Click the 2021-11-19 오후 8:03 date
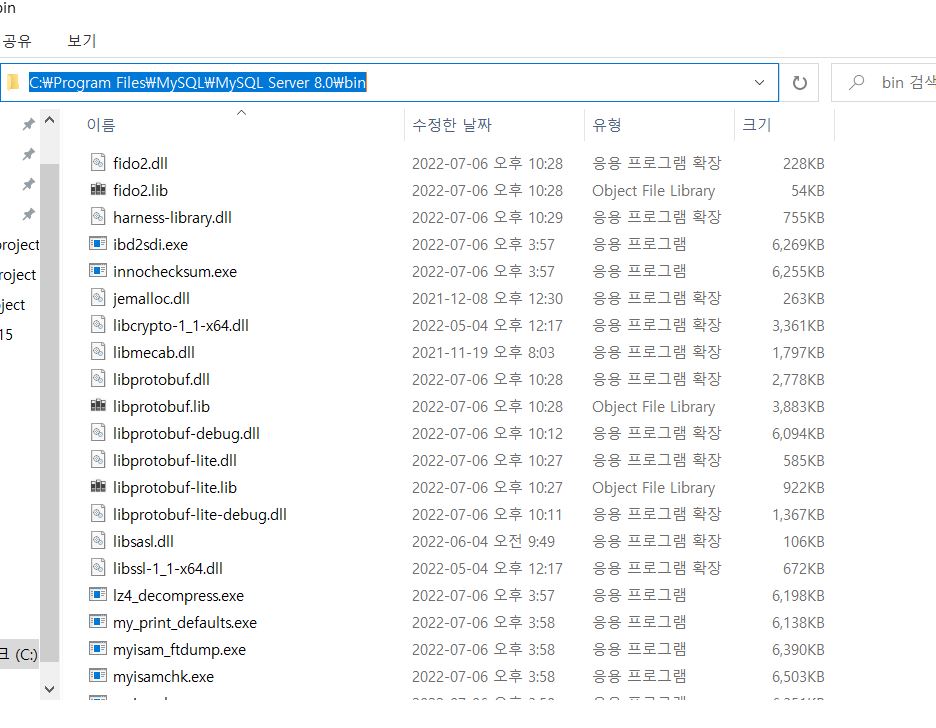The image size is (936, 728). (483, 352)
